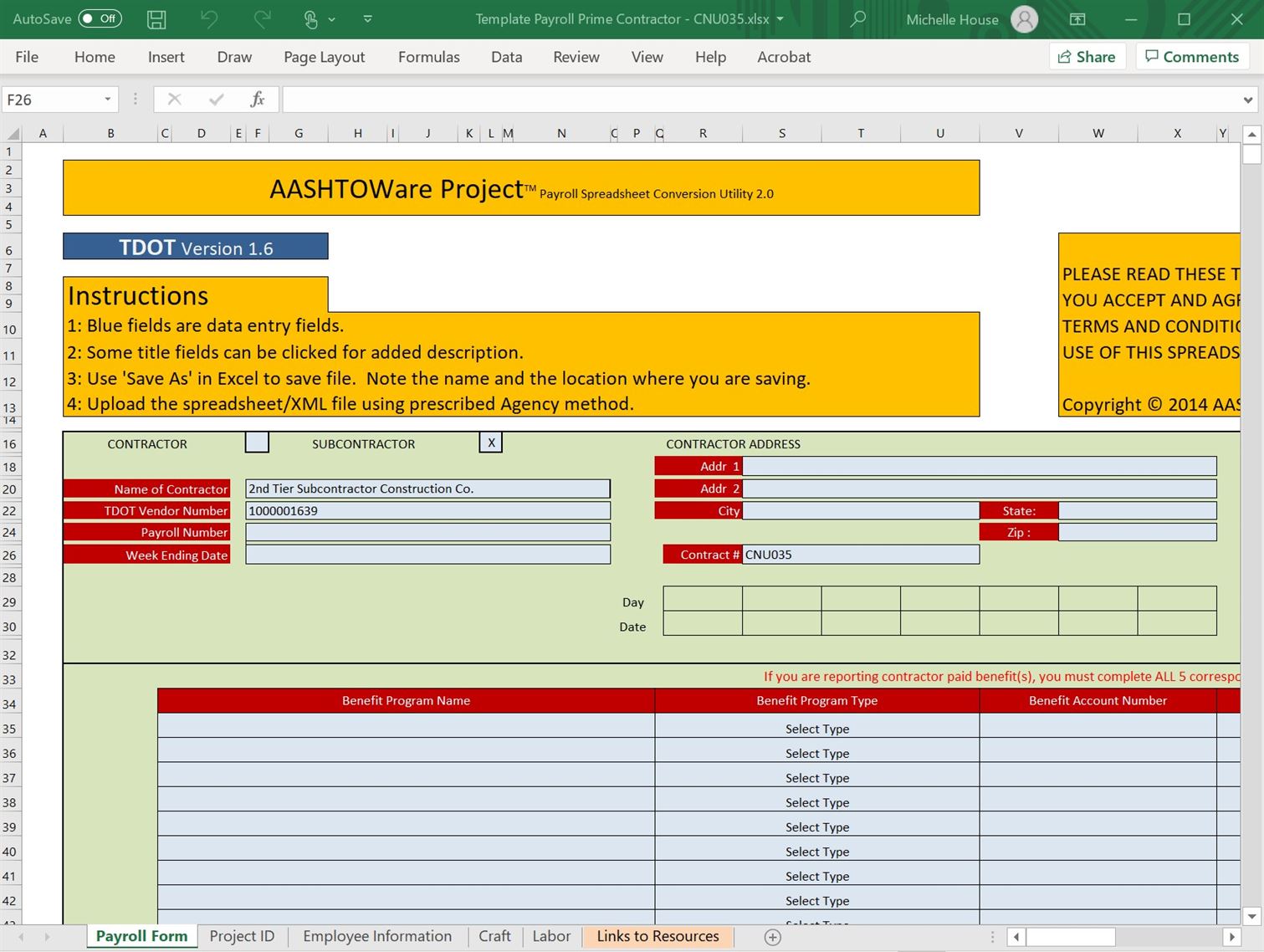Click TDOT Vendor Number title field
1264x952 pixels.
coord(146,510)
